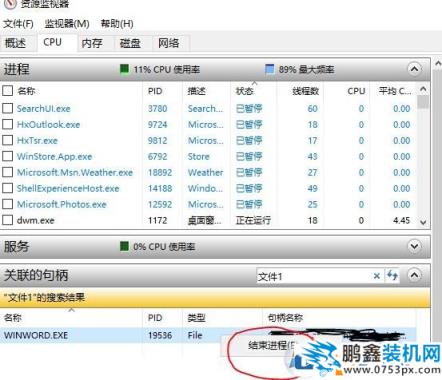
Task: Switch to the 概述 tab
Action: tap(16, 43)
